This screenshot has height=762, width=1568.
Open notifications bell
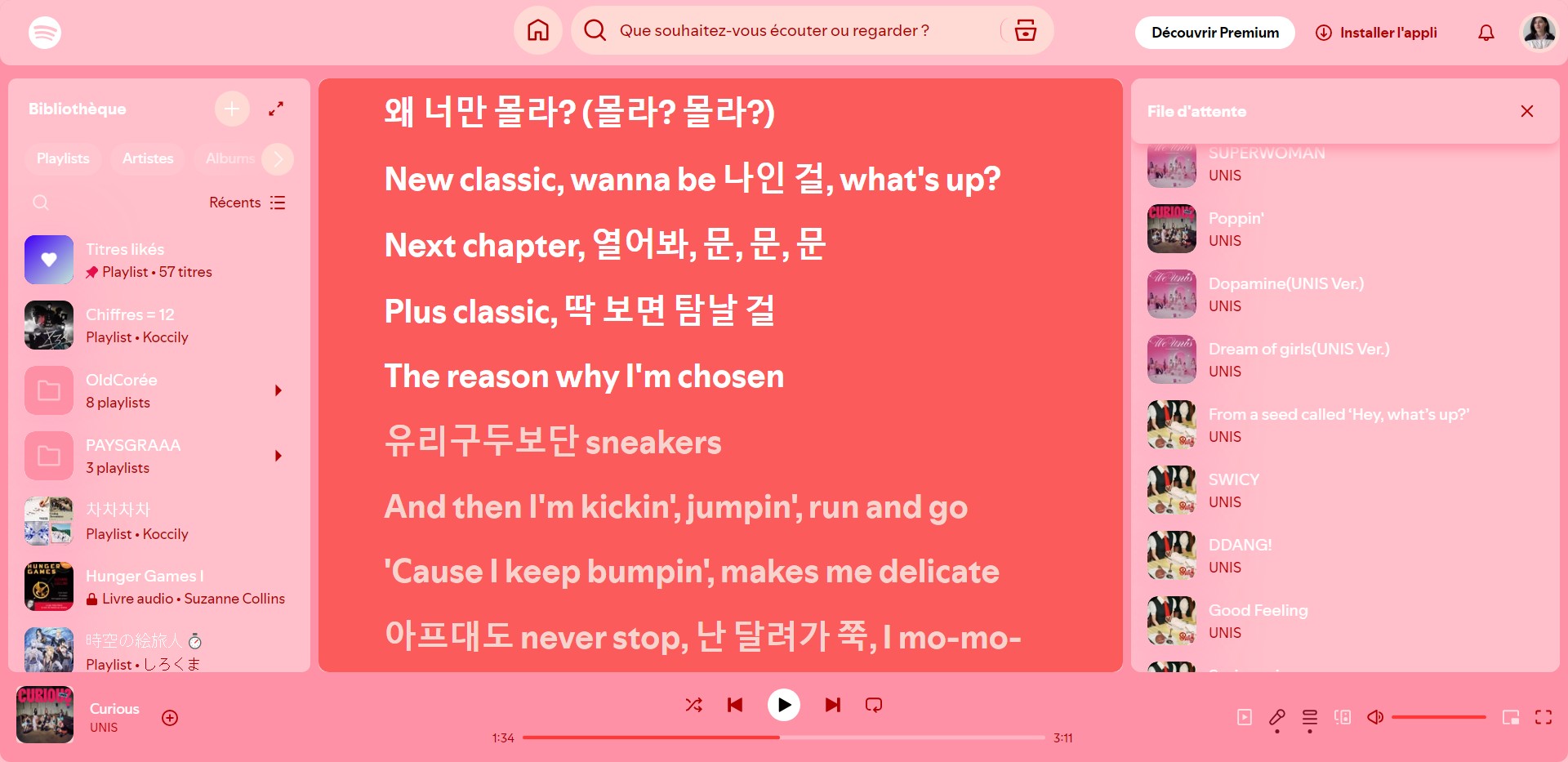[1486, 33]
